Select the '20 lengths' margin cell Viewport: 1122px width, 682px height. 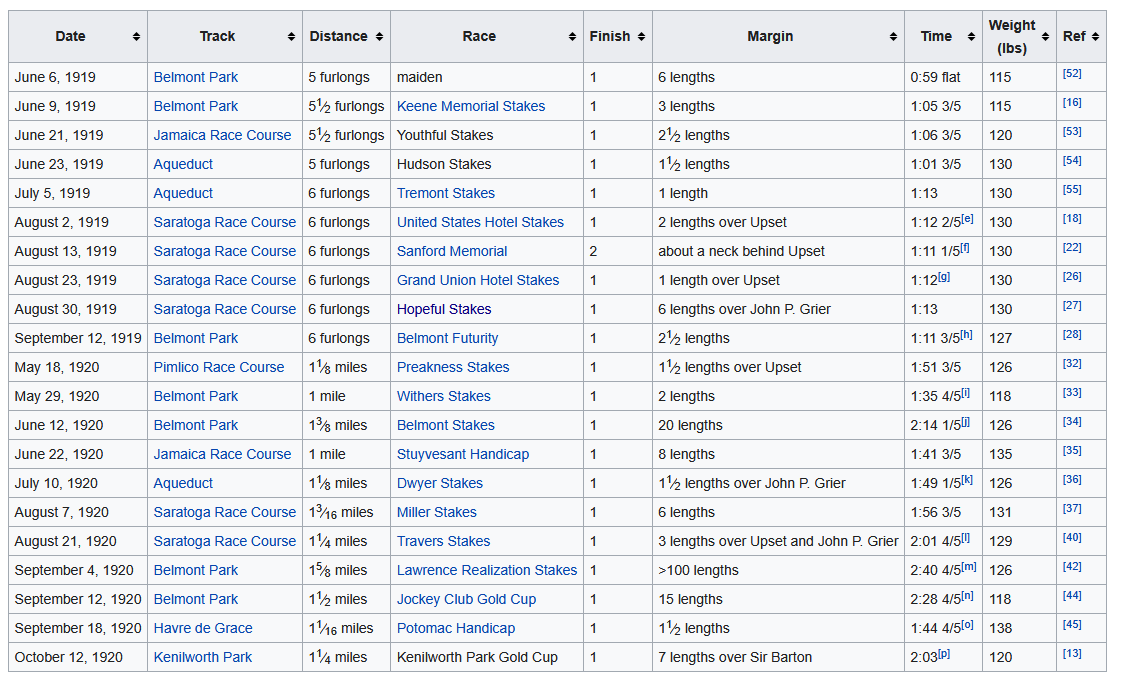[778, 425]
